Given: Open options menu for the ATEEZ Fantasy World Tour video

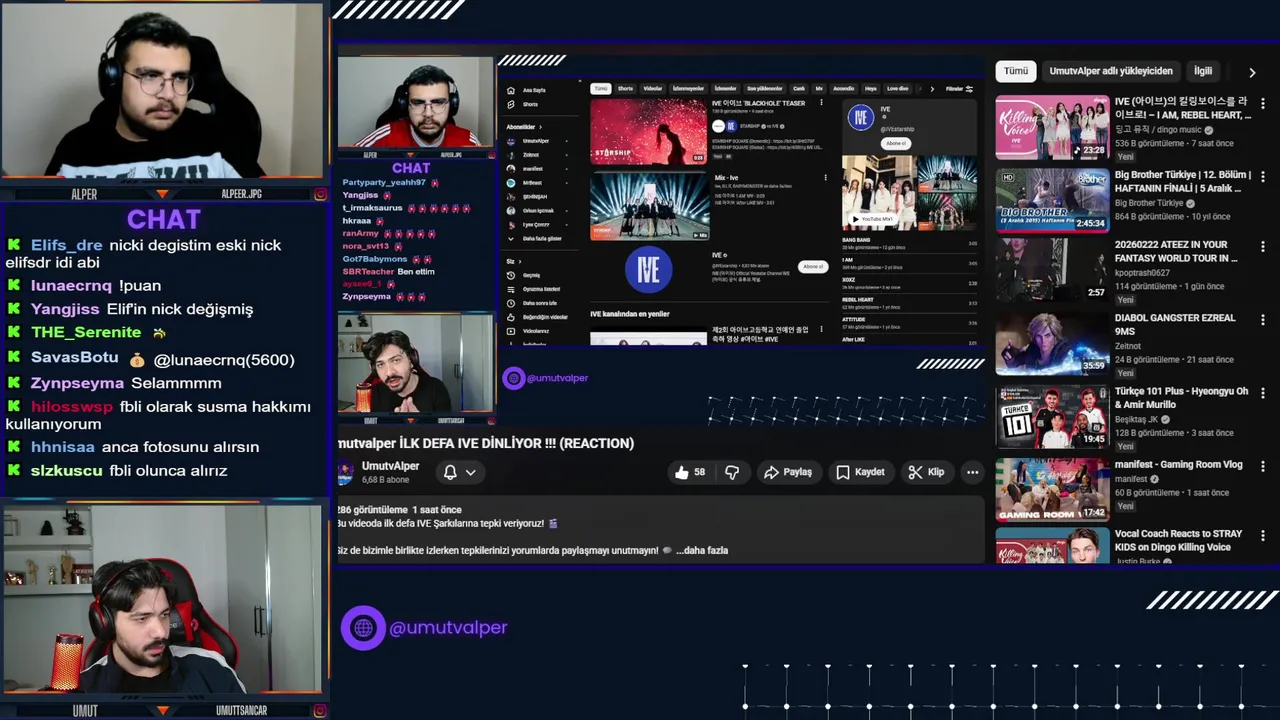Looking at the screenshot, I should [x=1263, y=246].
